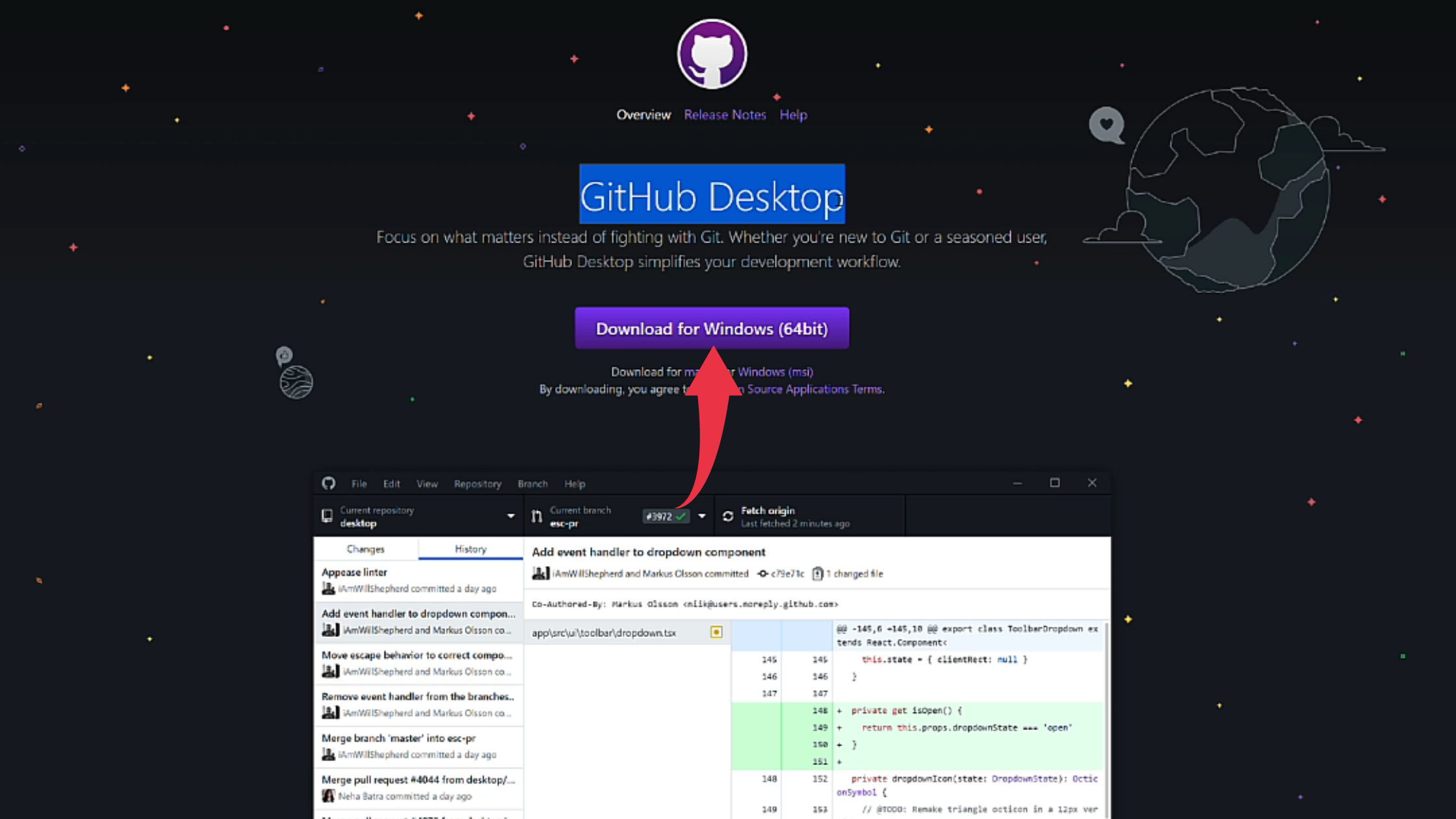Screen dimensions: 1456x819
Task: Click Download for Windows (64bit) button
Action: 712,328
